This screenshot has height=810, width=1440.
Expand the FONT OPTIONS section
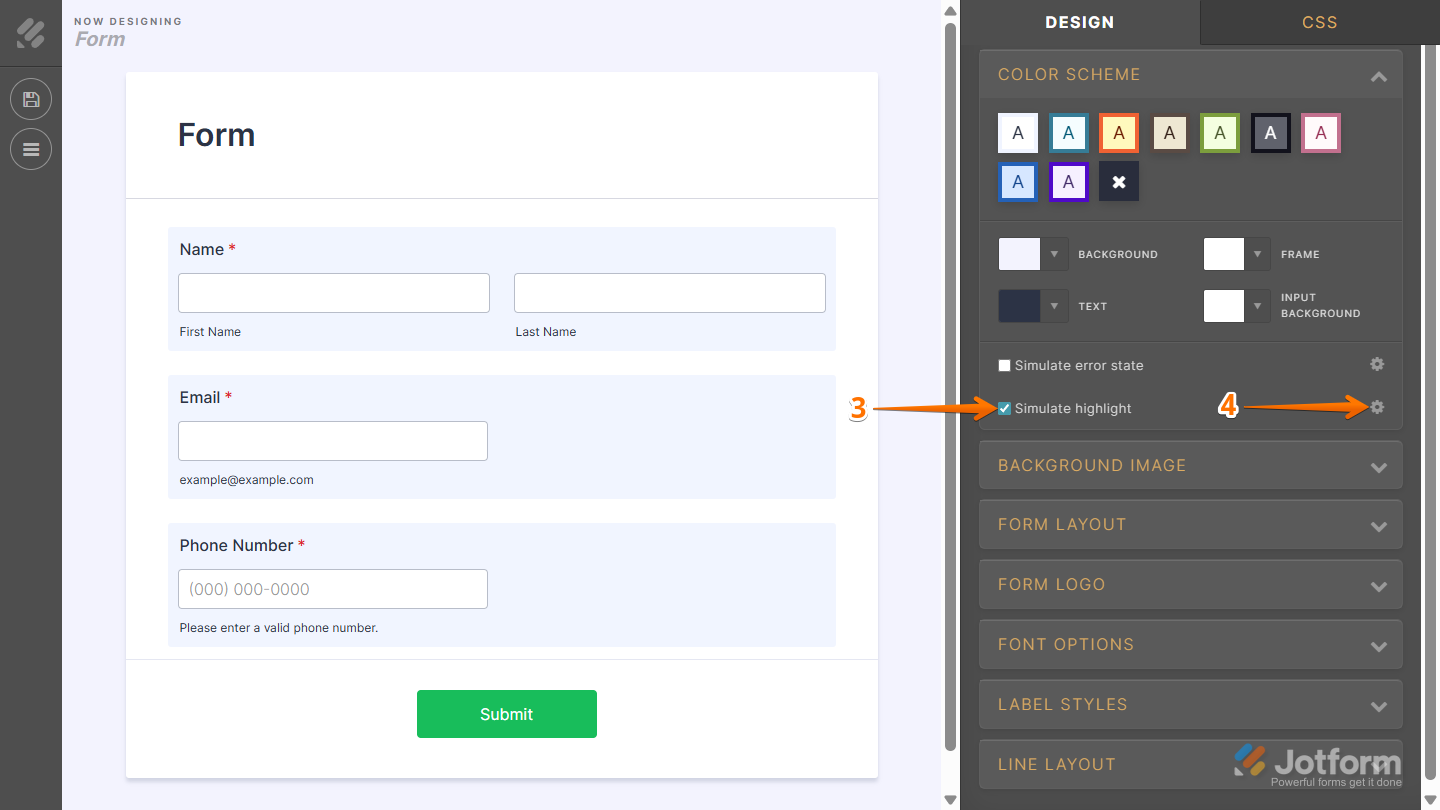[x=1190, y=644]
